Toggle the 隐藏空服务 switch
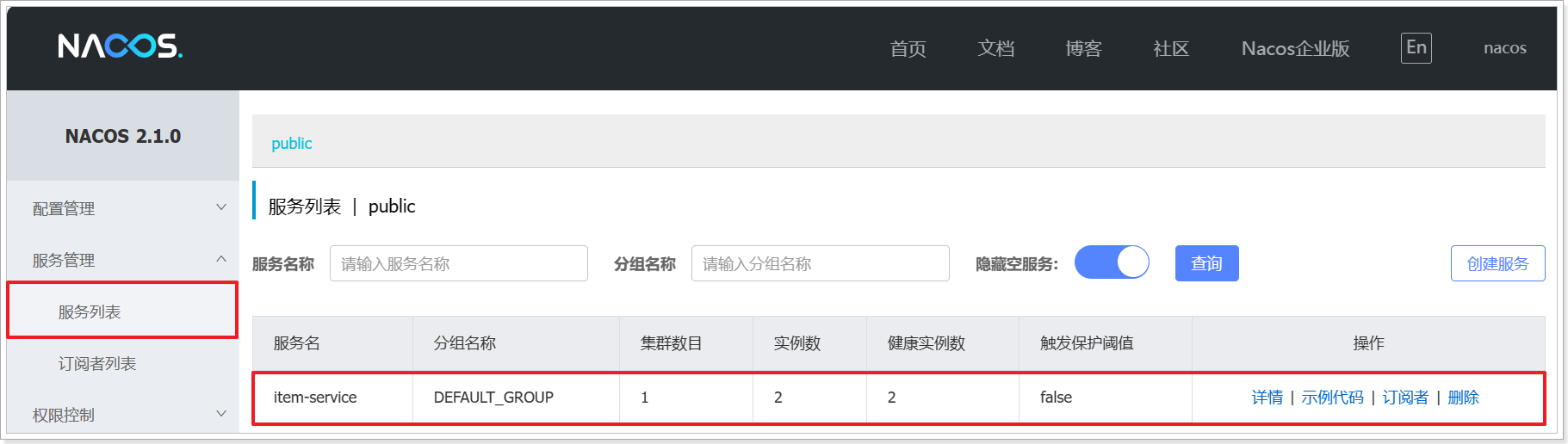This screenshot has width=1568, height=444. click(x=1112, y=262)
